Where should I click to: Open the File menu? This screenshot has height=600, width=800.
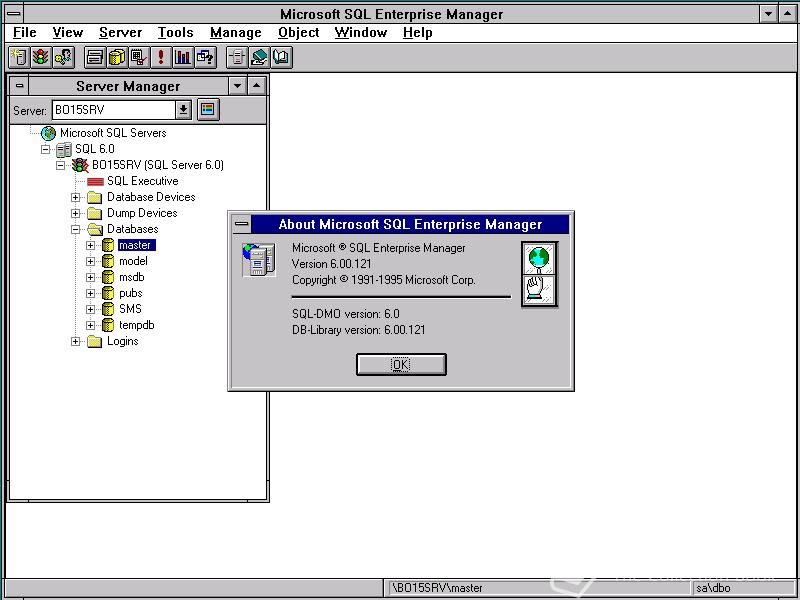pos(24,33)
